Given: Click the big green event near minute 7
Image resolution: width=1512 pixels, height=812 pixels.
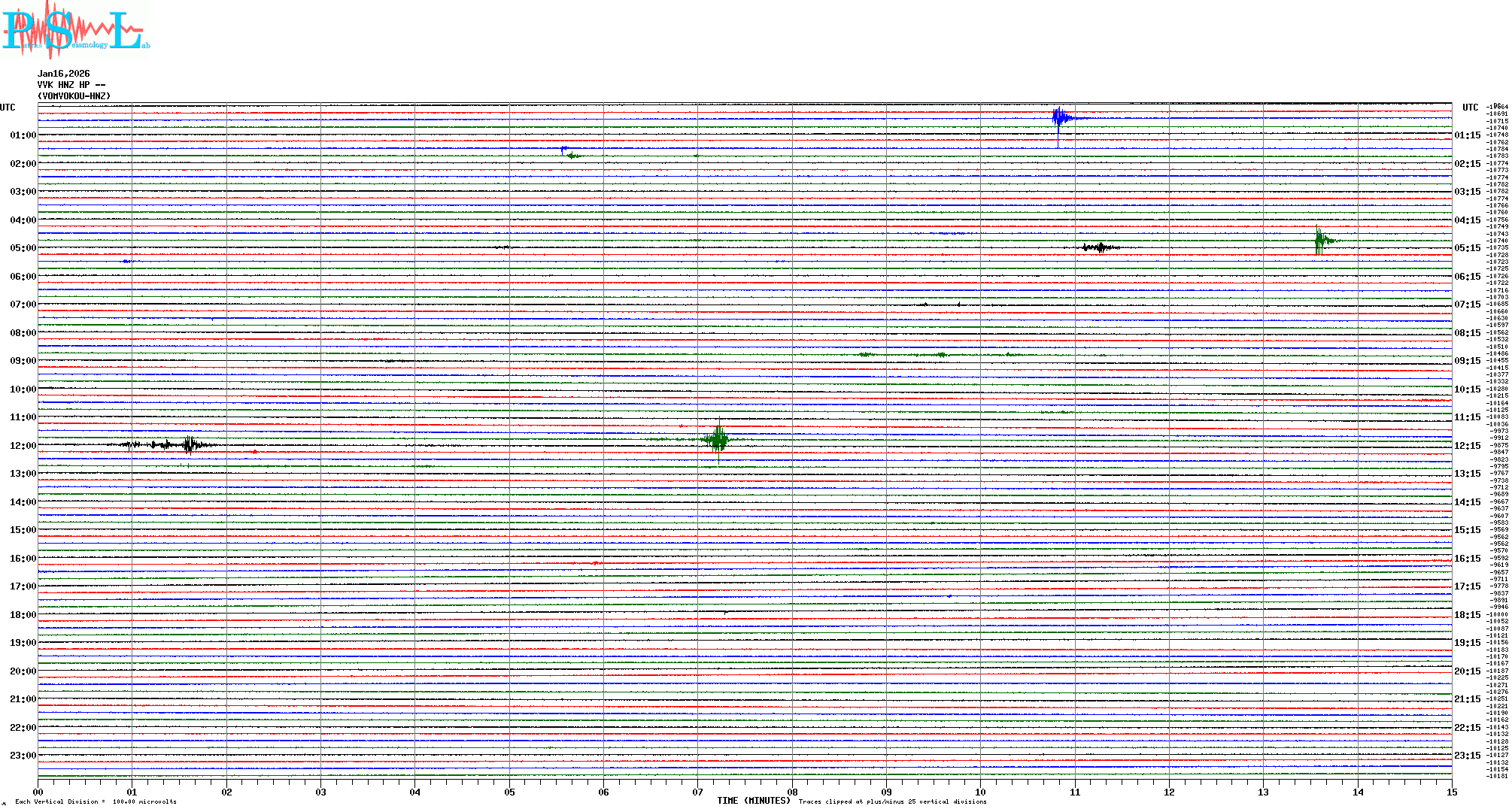Looking at the screenshot, I should (x=719, y=438).
